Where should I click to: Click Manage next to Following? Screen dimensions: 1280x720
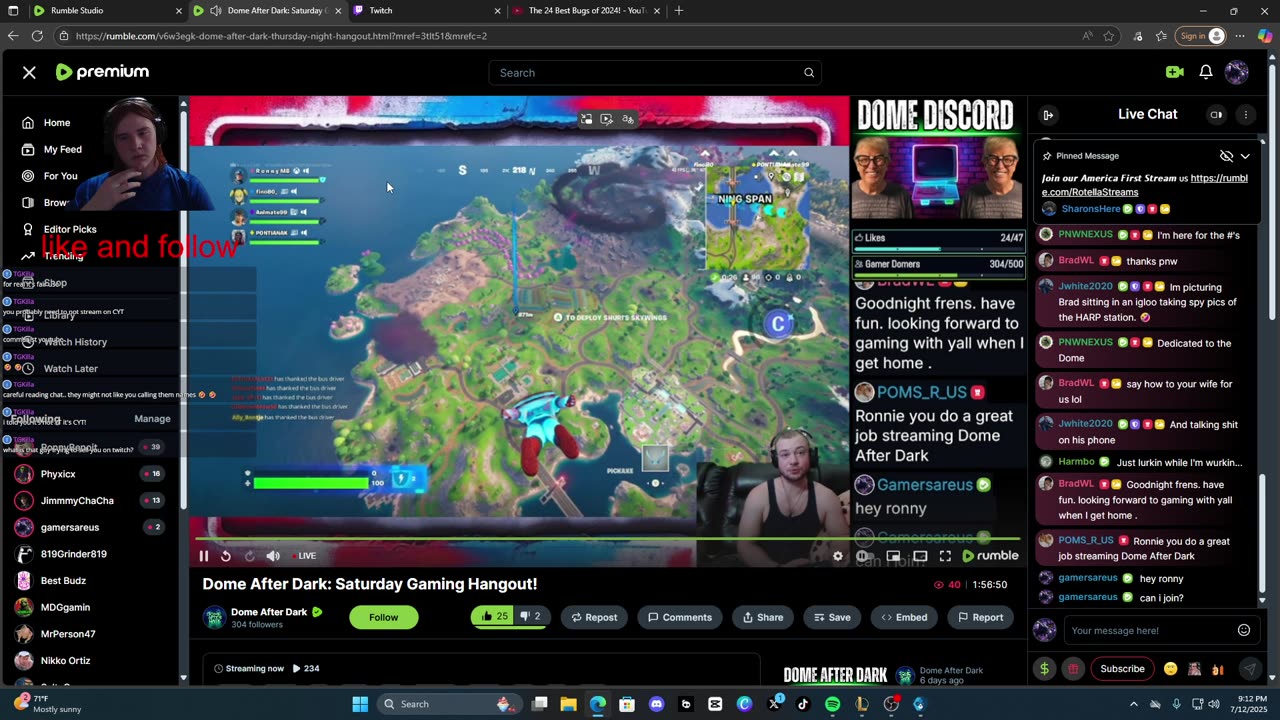pyautogui.click(x=152, y=419)
